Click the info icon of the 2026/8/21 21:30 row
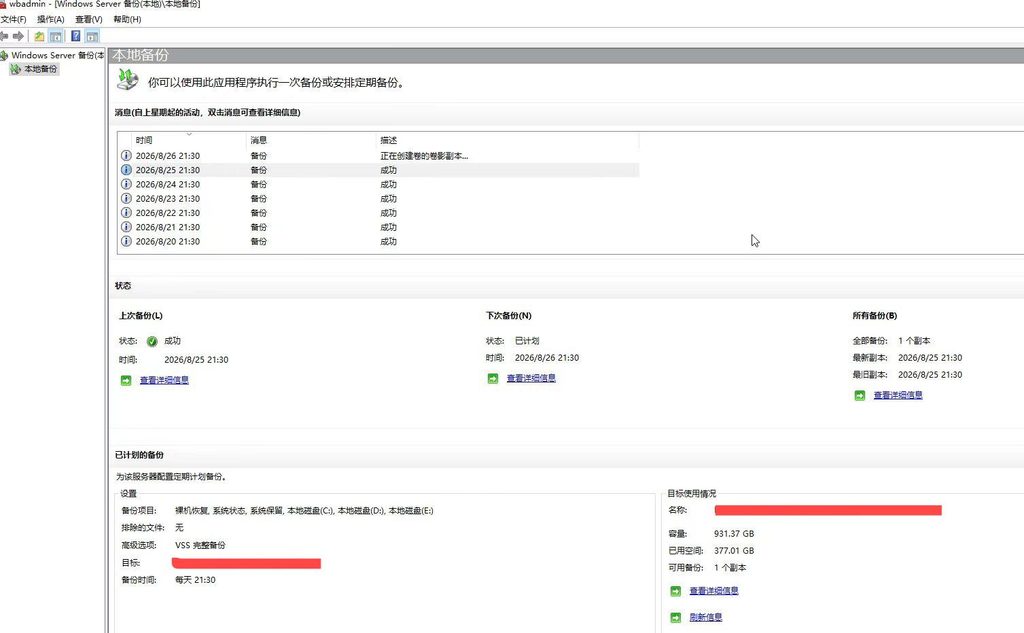 [126, 227]
